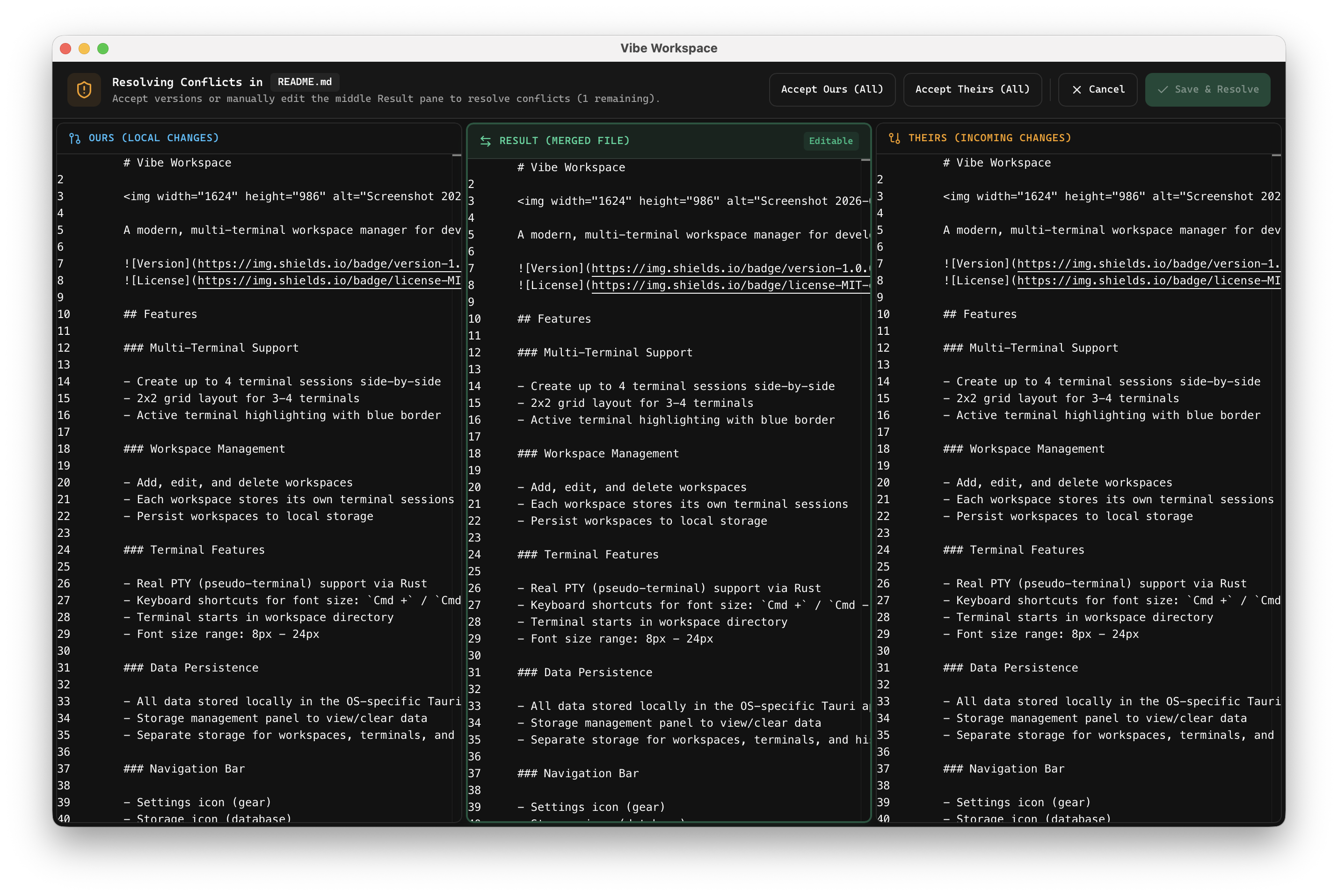This screenshot has height=896, width=1338.
Task: Click line number 31 in Theirs pane
Action: tap(883, 668)
